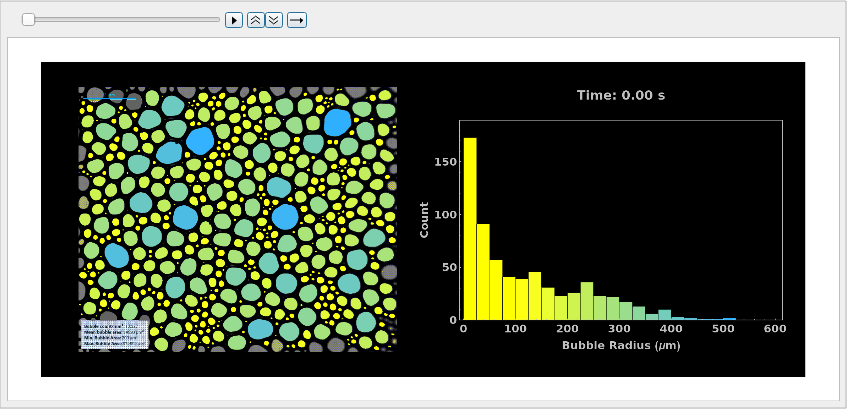This screenshot has height=410, width=847.
Task: Click the small cyan histogram bar near 500
Action: (729, 318)
